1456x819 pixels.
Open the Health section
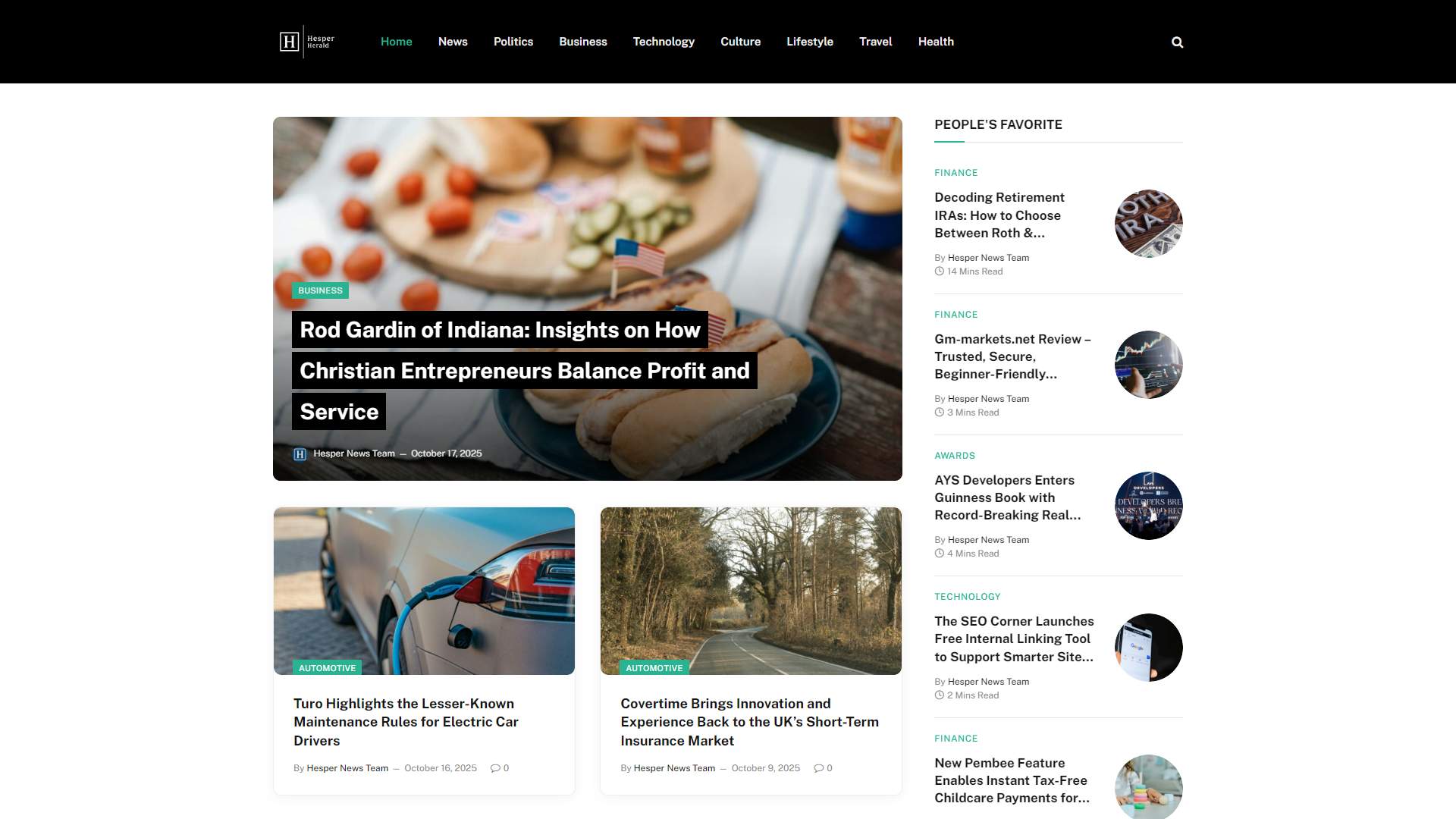(936, 42)
